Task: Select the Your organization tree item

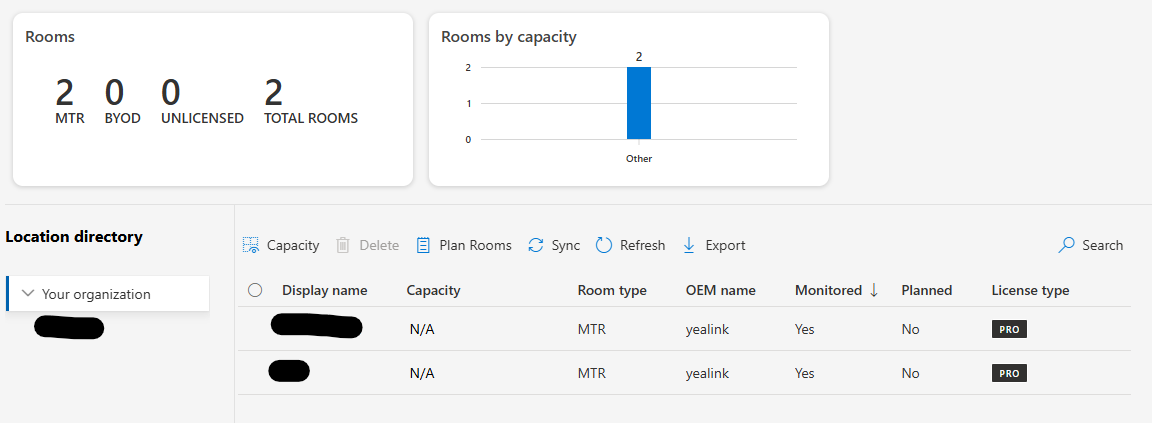Action: pos(96,294)
